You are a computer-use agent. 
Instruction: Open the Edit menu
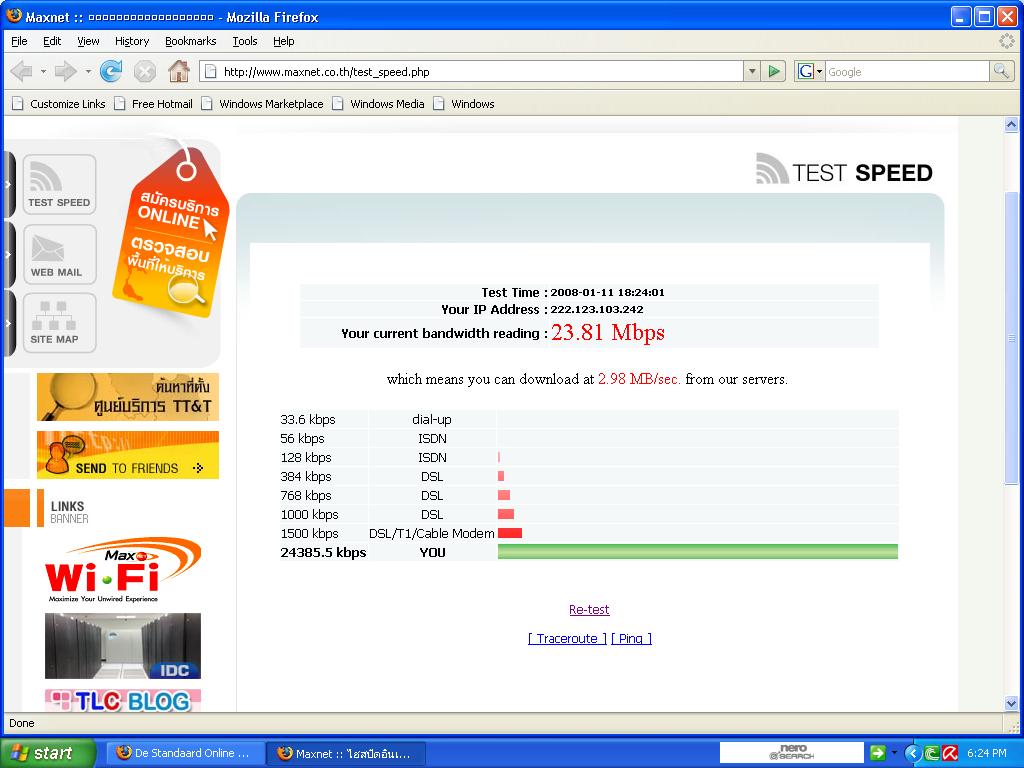(x=52, y=41)
